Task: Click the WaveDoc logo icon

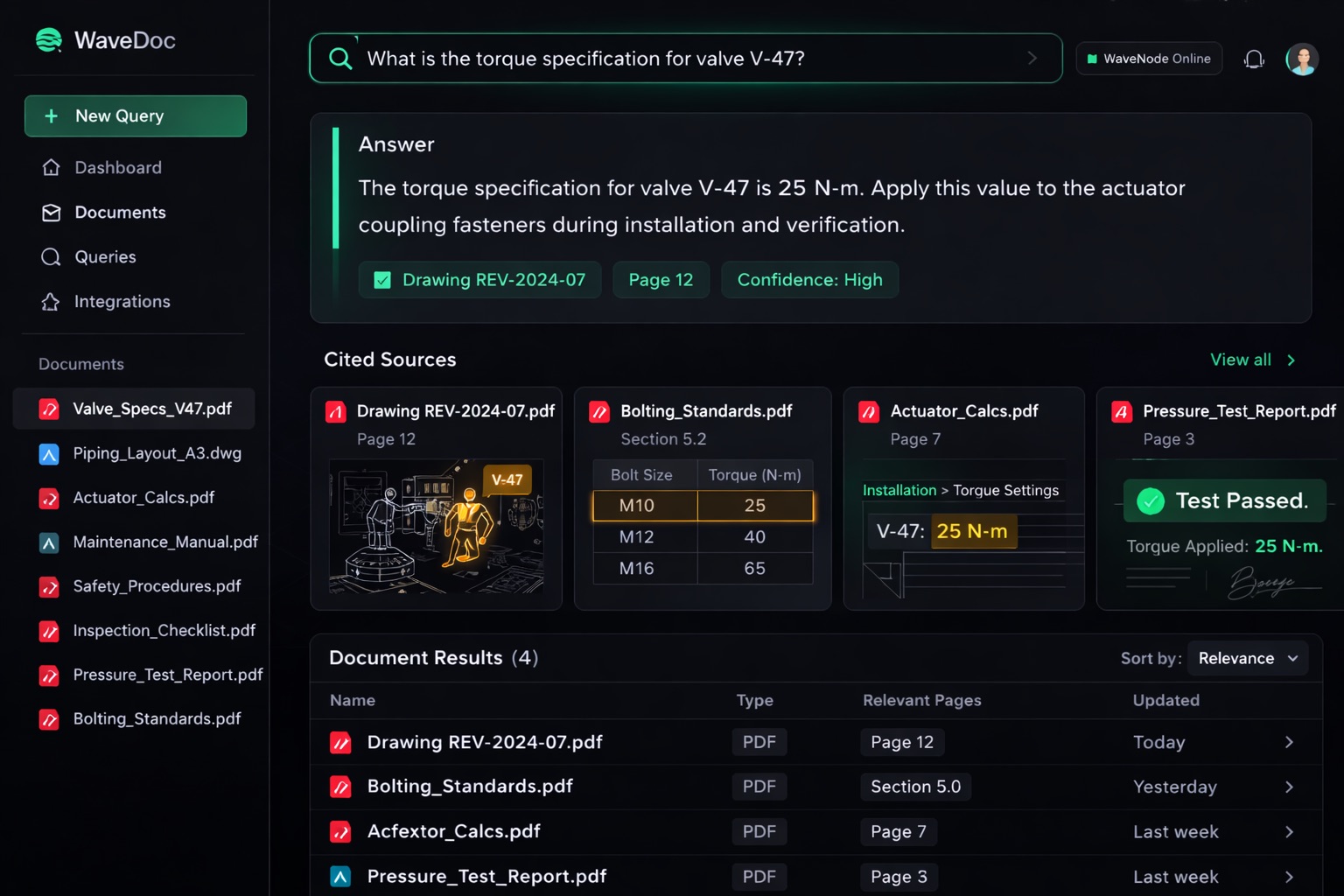Action: [x=49, y=39]
